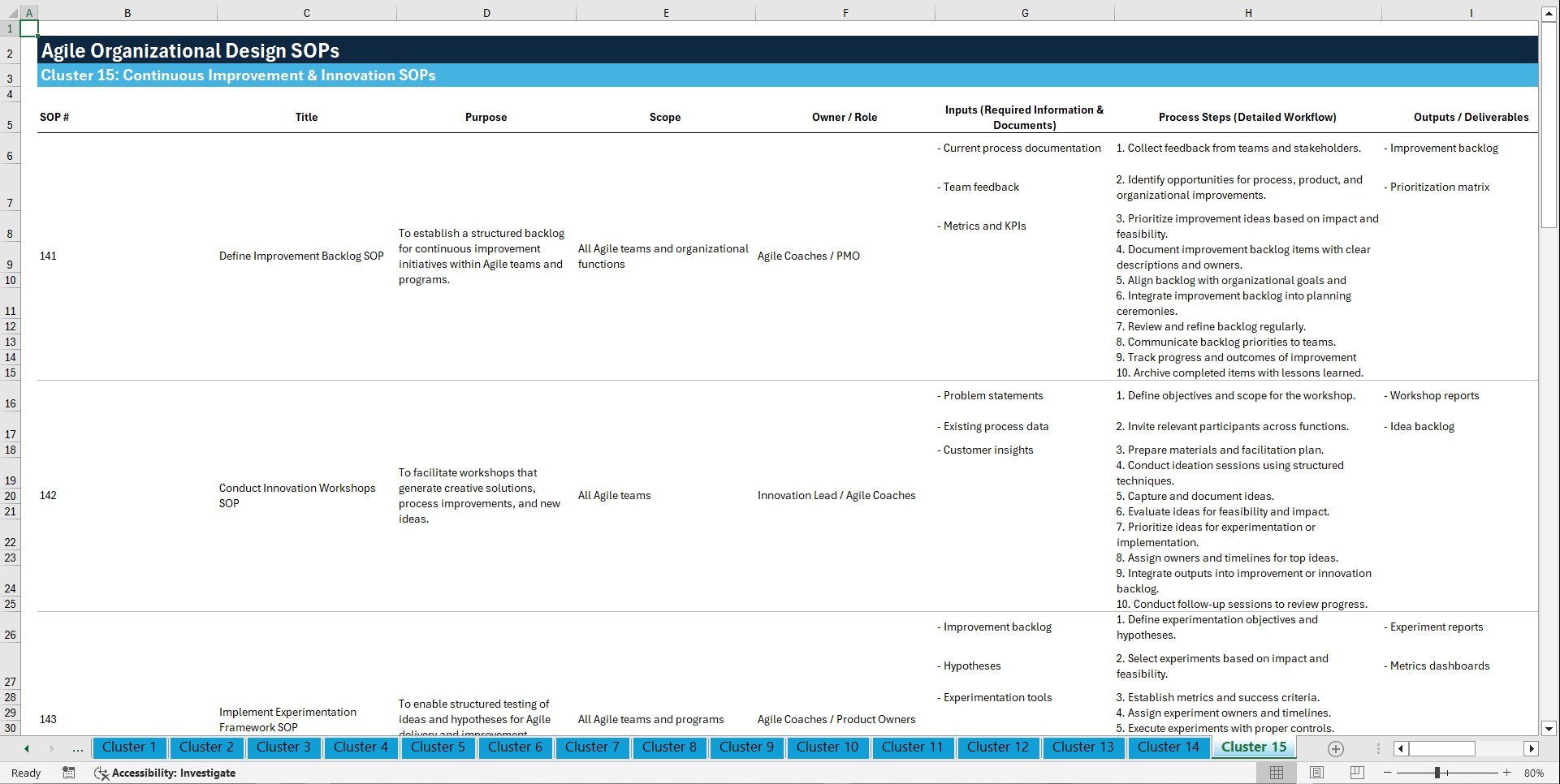Screen dimensions: 1560x784
Task: Open hidden sheet list via the ellipsis
Action: (x=77, y=748)
